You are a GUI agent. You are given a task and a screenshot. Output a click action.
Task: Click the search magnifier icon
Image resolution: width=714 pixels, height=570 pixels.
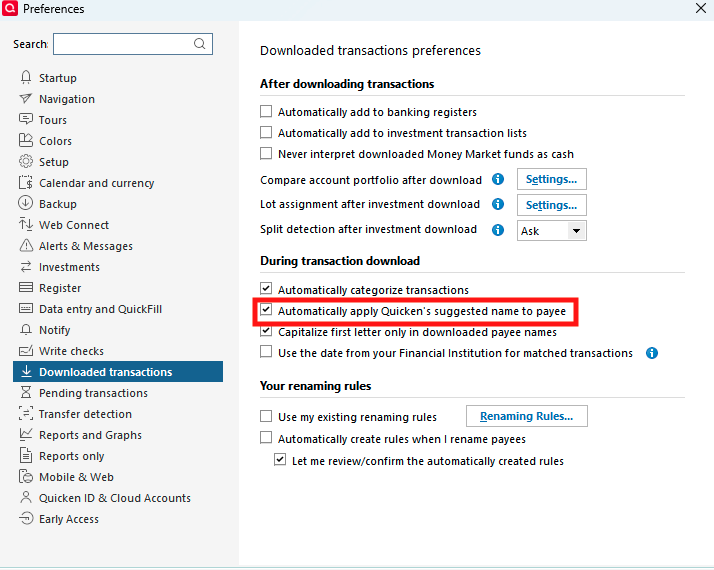click(199, 44)
